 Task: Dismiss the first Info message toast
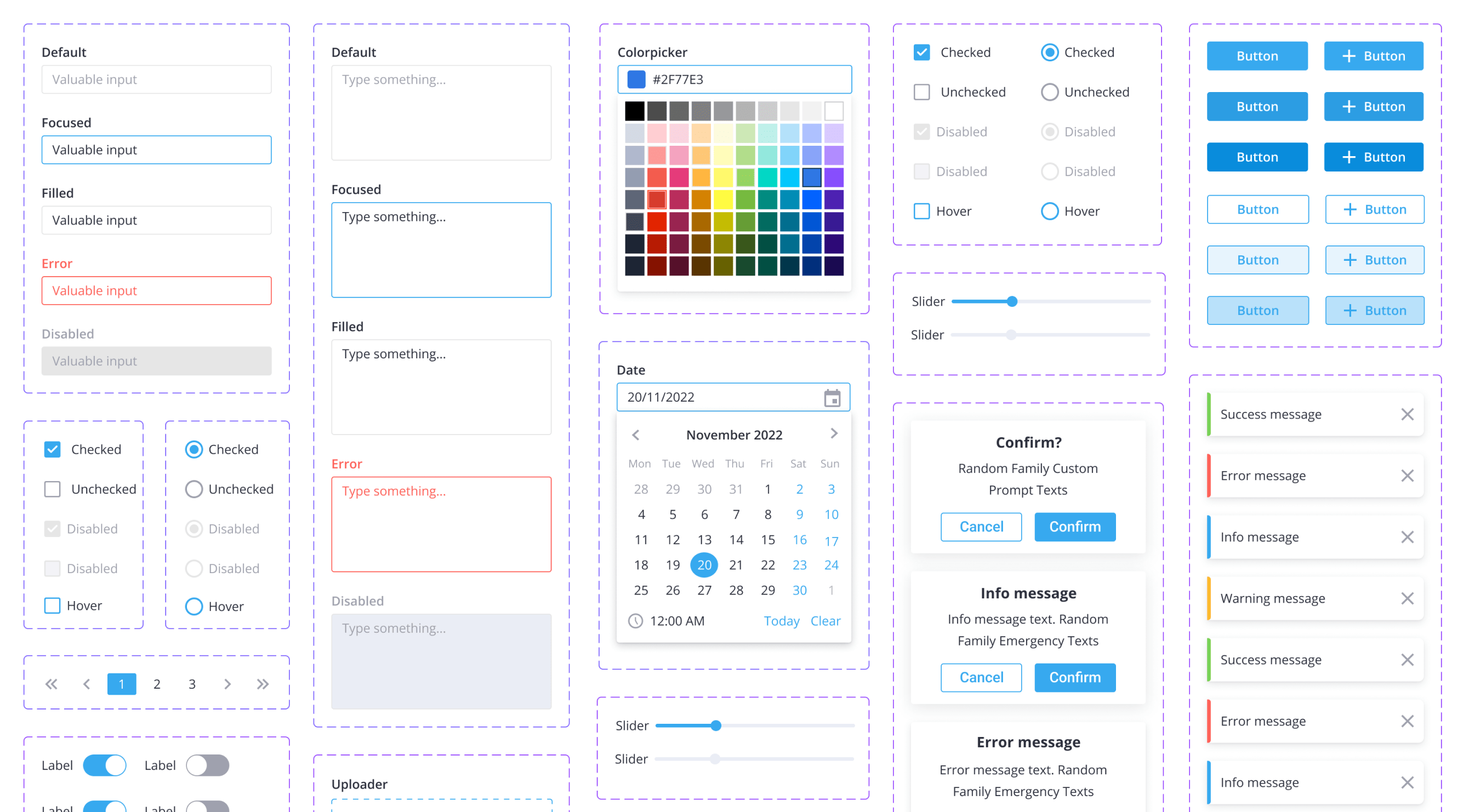click(1407, 537)
